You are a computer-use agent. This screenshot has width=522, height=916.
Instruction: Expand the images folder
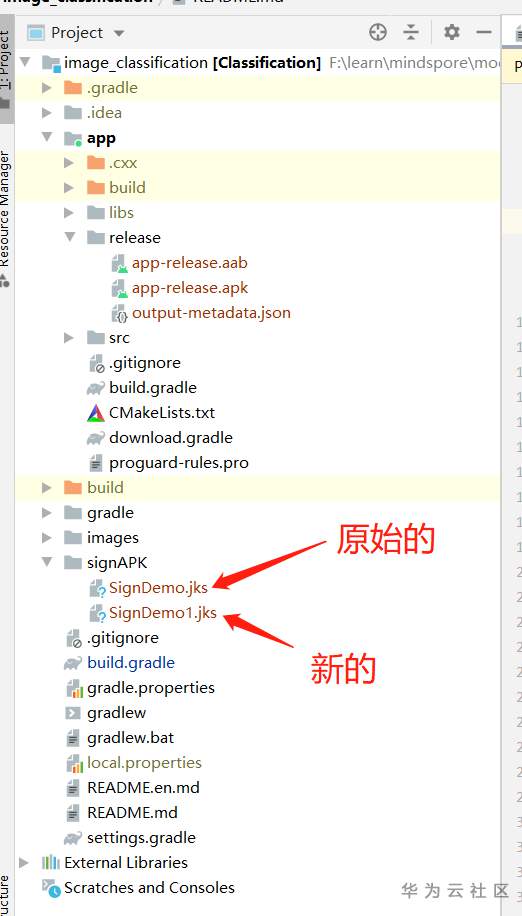point(47,537)
